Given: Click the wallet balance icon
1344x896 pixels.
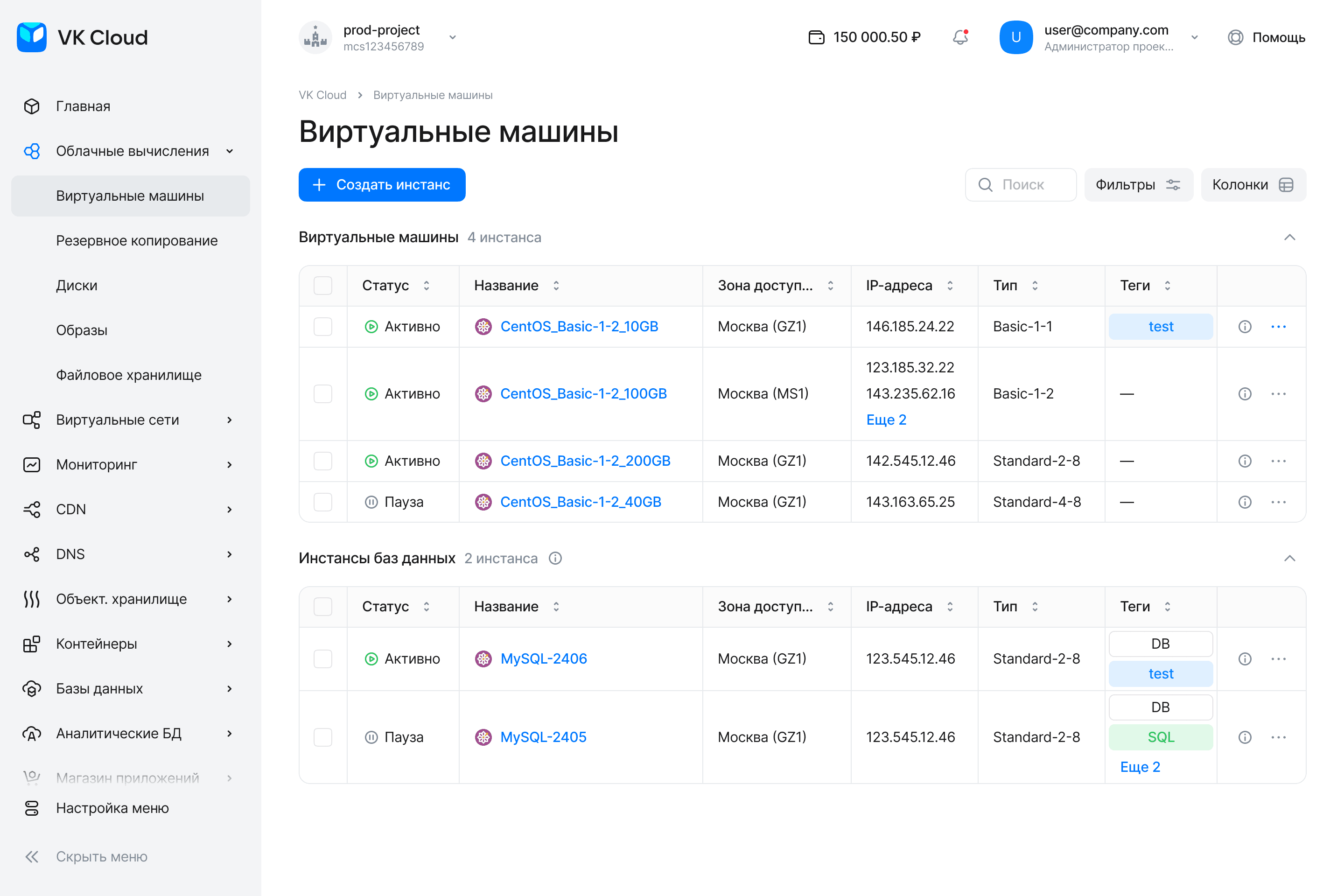Looking at the screenshot, I should coord(817,37).
